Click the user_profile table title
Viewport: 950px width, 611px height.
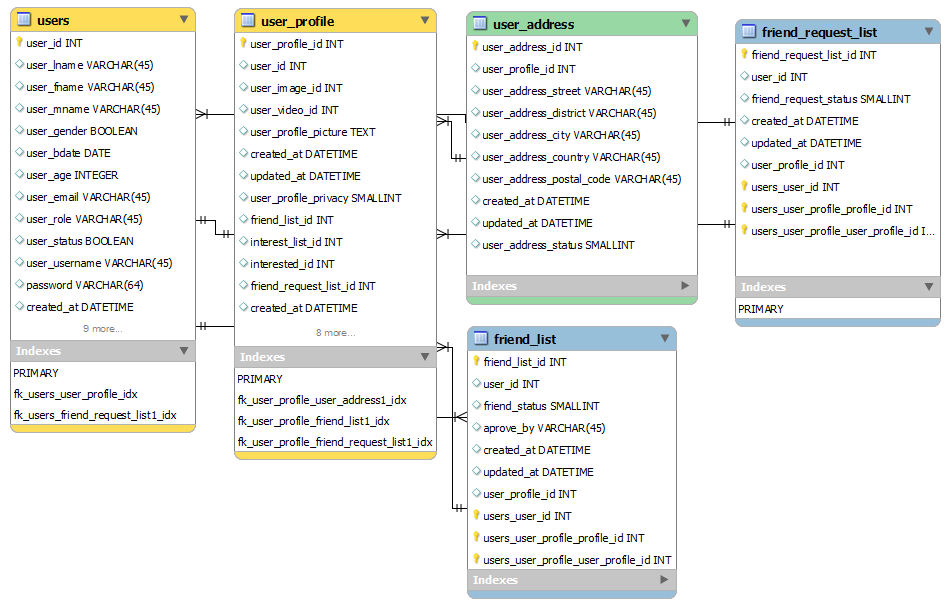click(297, 21)
